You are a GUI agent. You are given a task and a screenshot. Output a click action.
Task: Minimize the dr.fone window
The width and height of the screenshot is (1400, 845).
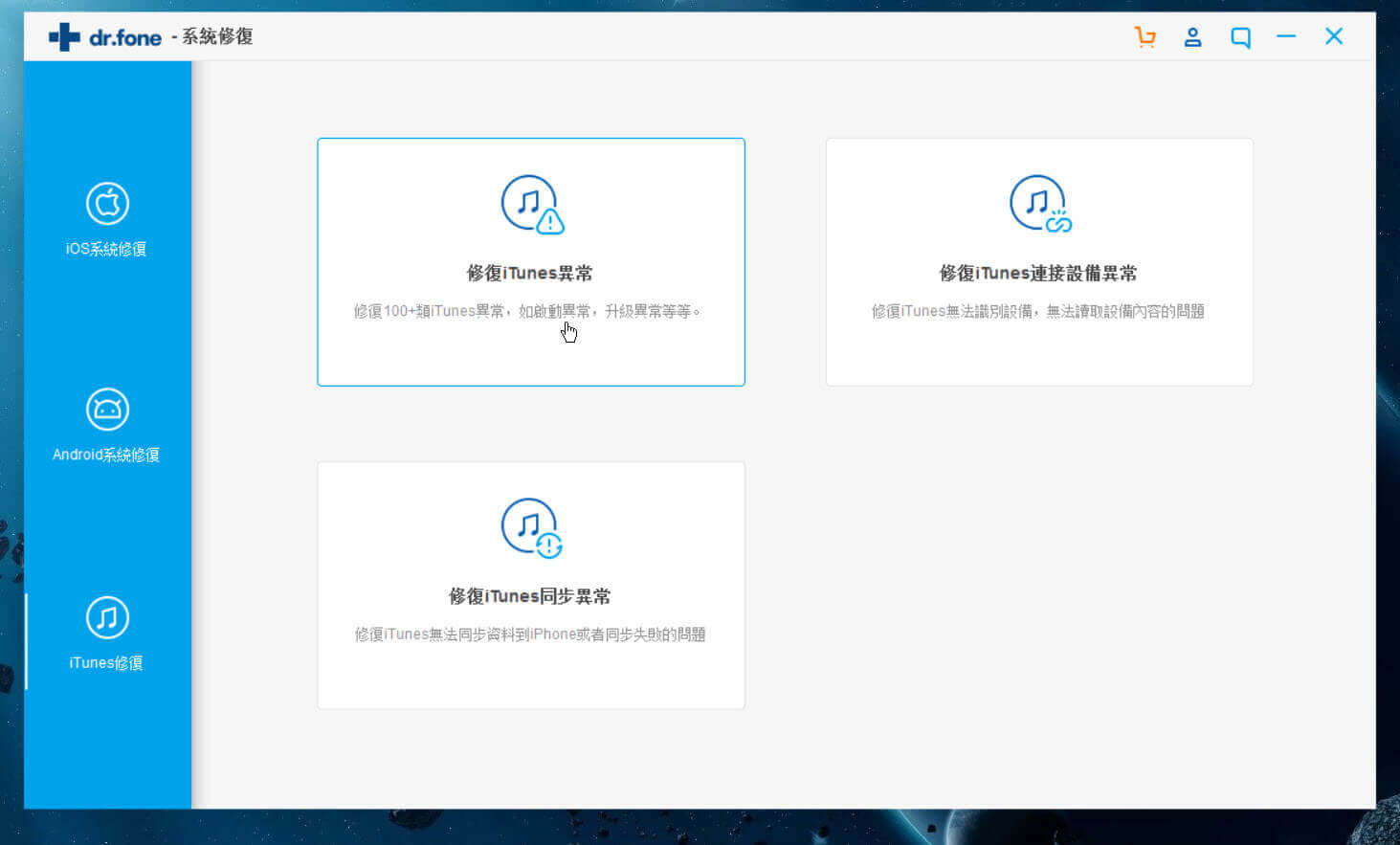pyautogui.click(x=1286, y=36)
